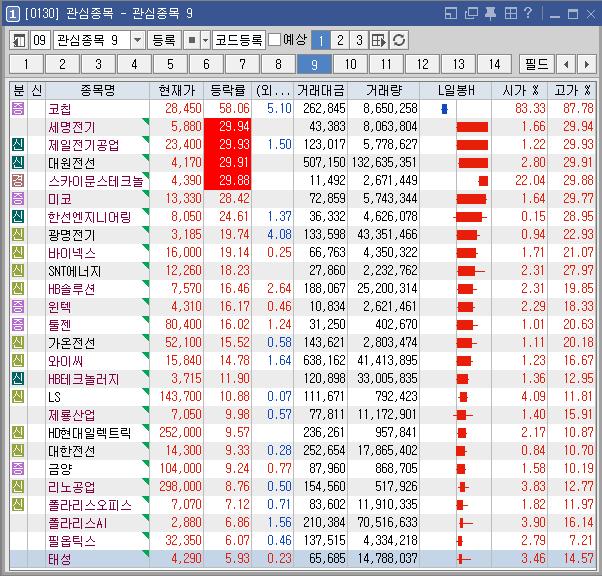Click the 증 badge on the 툴젠 row

point(18,324)
